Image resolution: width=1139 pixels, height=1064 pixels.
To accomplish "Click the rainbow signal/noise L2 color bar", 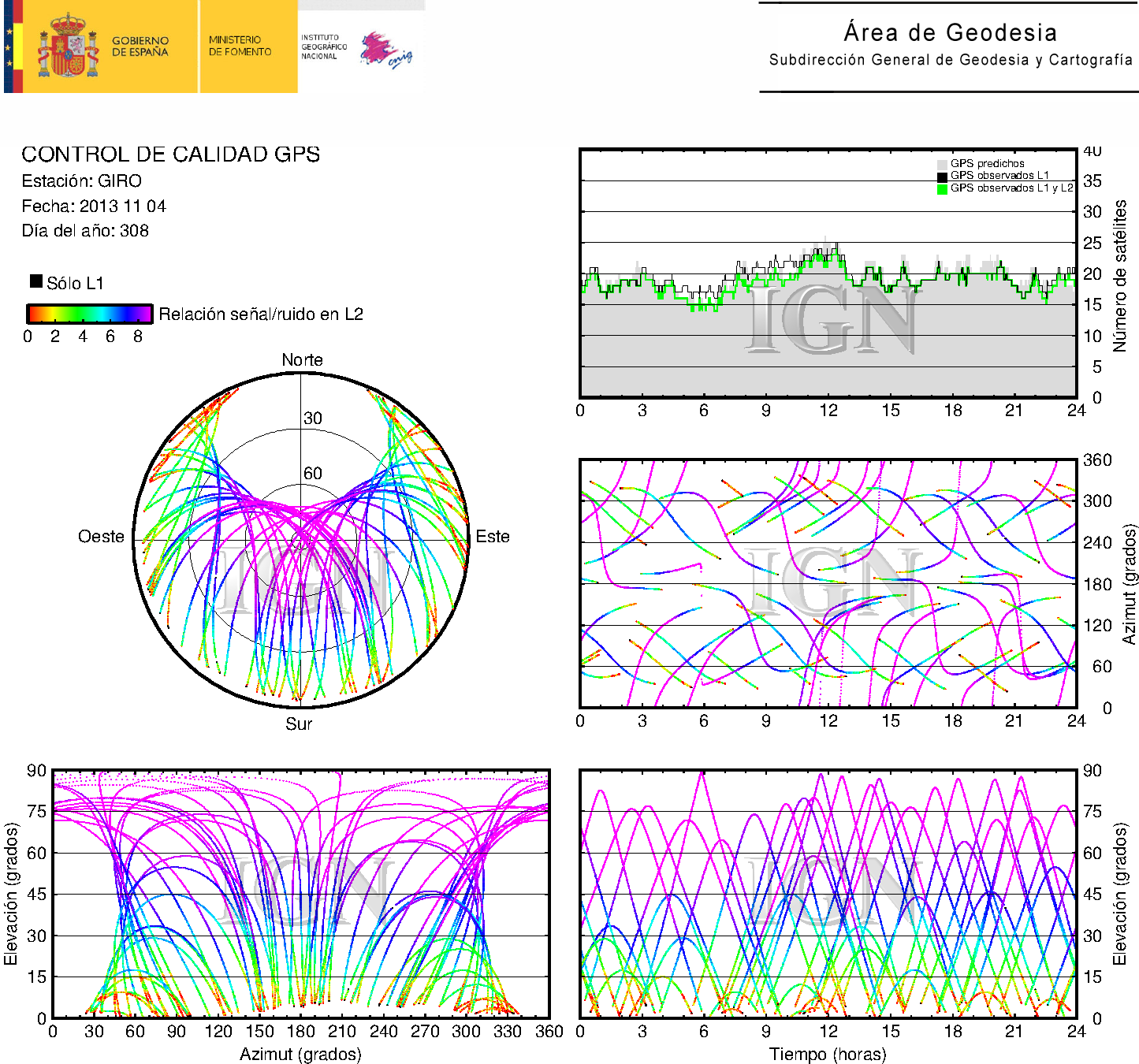I will (89, 314).
